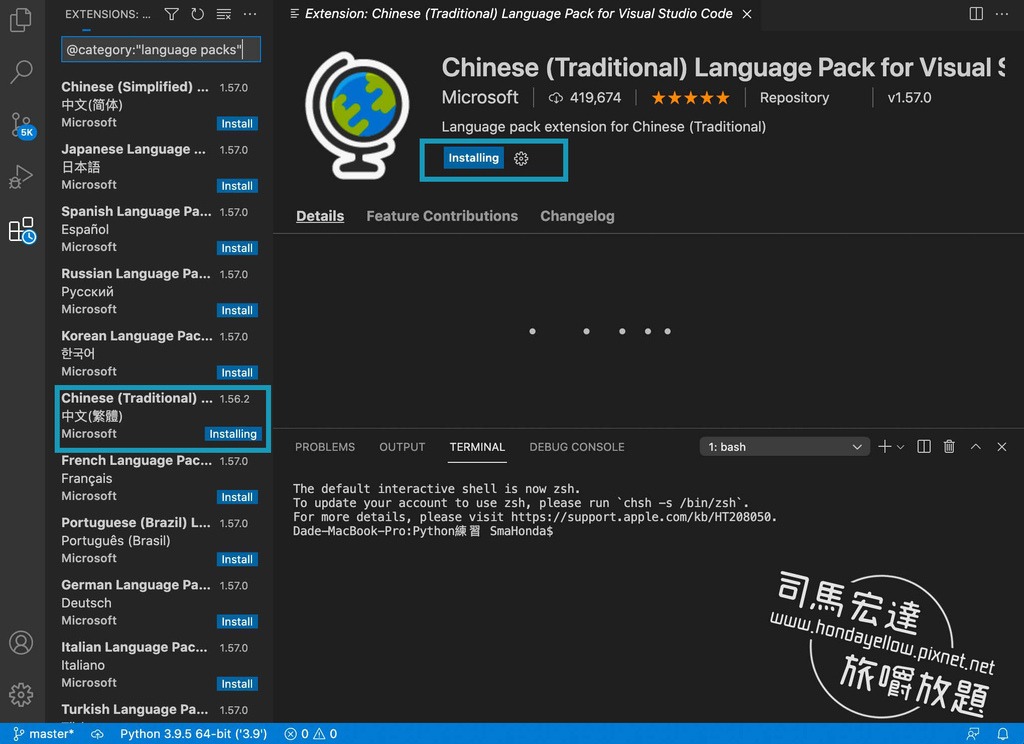Install Portuguese (Brazil) Language Pack
Screen dimensions: 1024x744
(237, 559)
